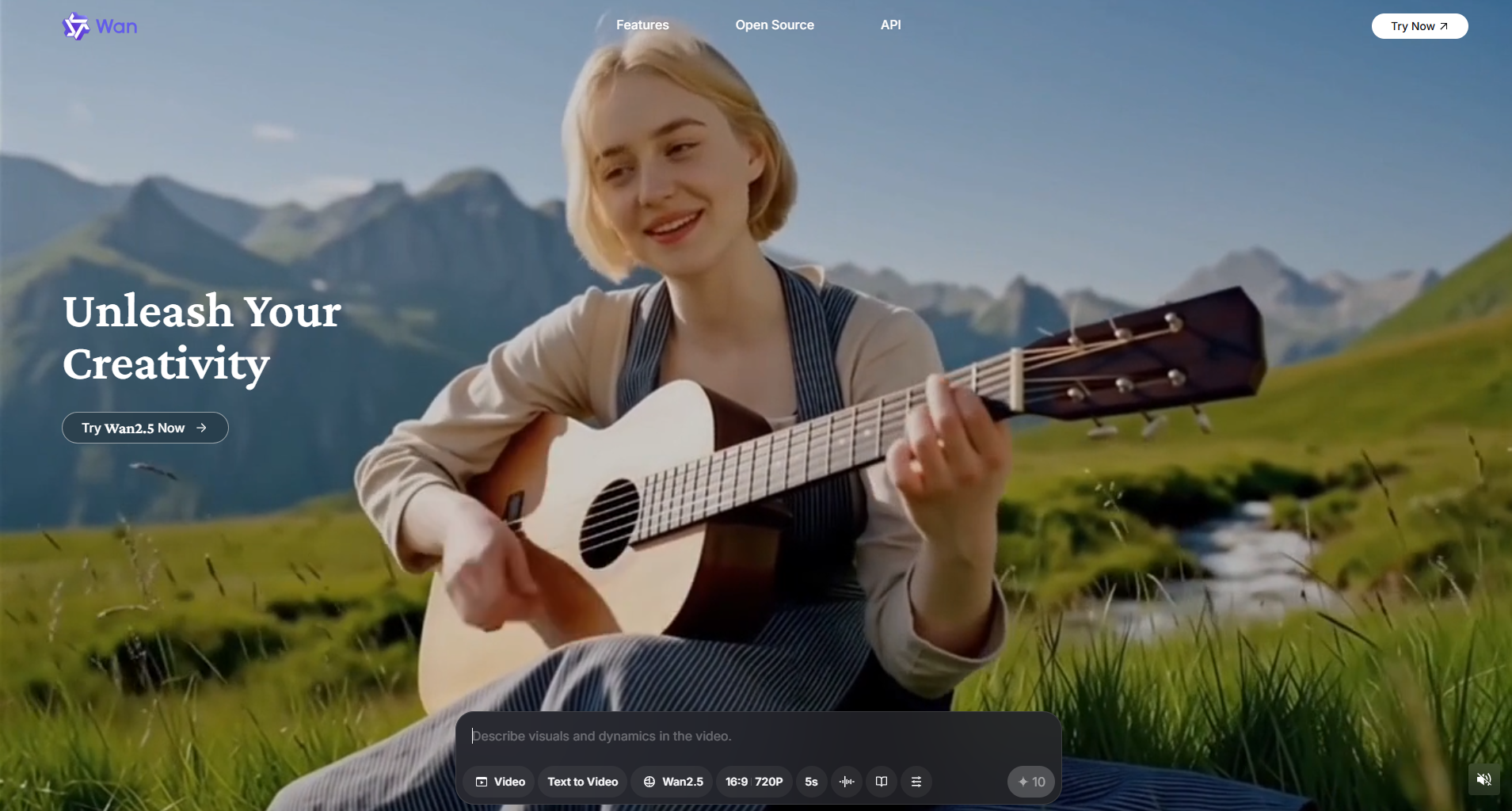Go to the Open Source section
This screenshot has height=811, width=1512.
(x=774, y=25)
